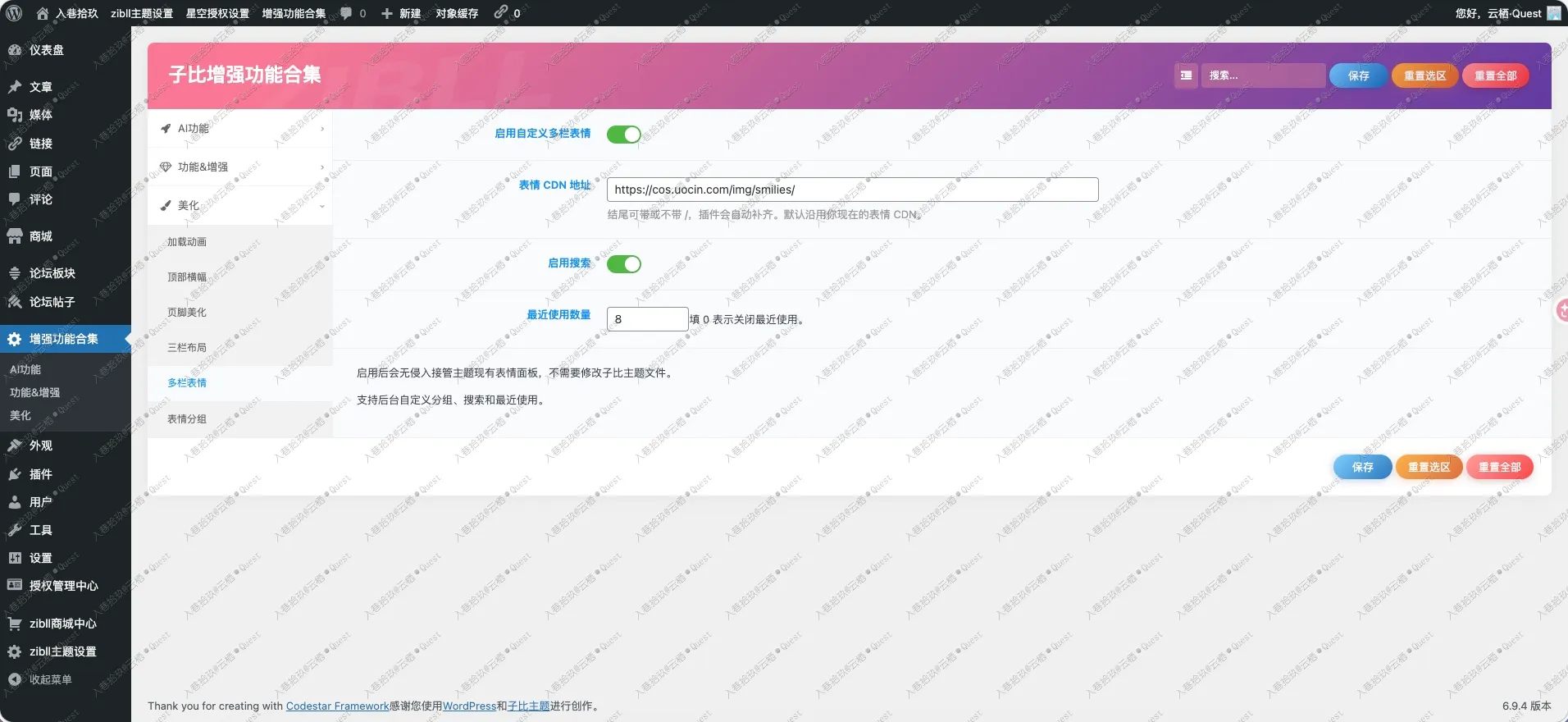
Task: Open the 论坛板块 forum icon
Action: 15,273
